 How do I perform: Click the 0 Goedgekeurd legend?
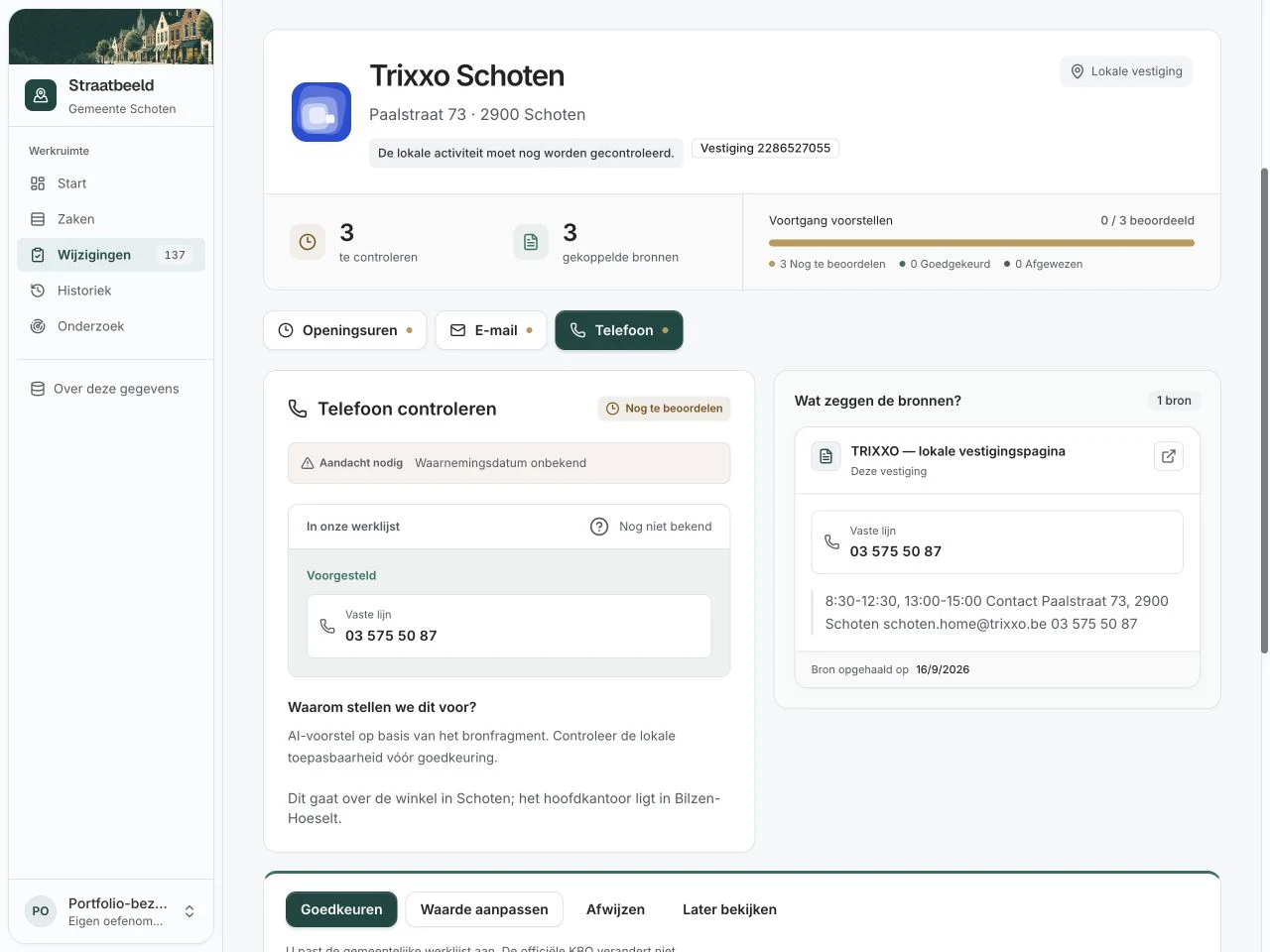coord(945,264)
